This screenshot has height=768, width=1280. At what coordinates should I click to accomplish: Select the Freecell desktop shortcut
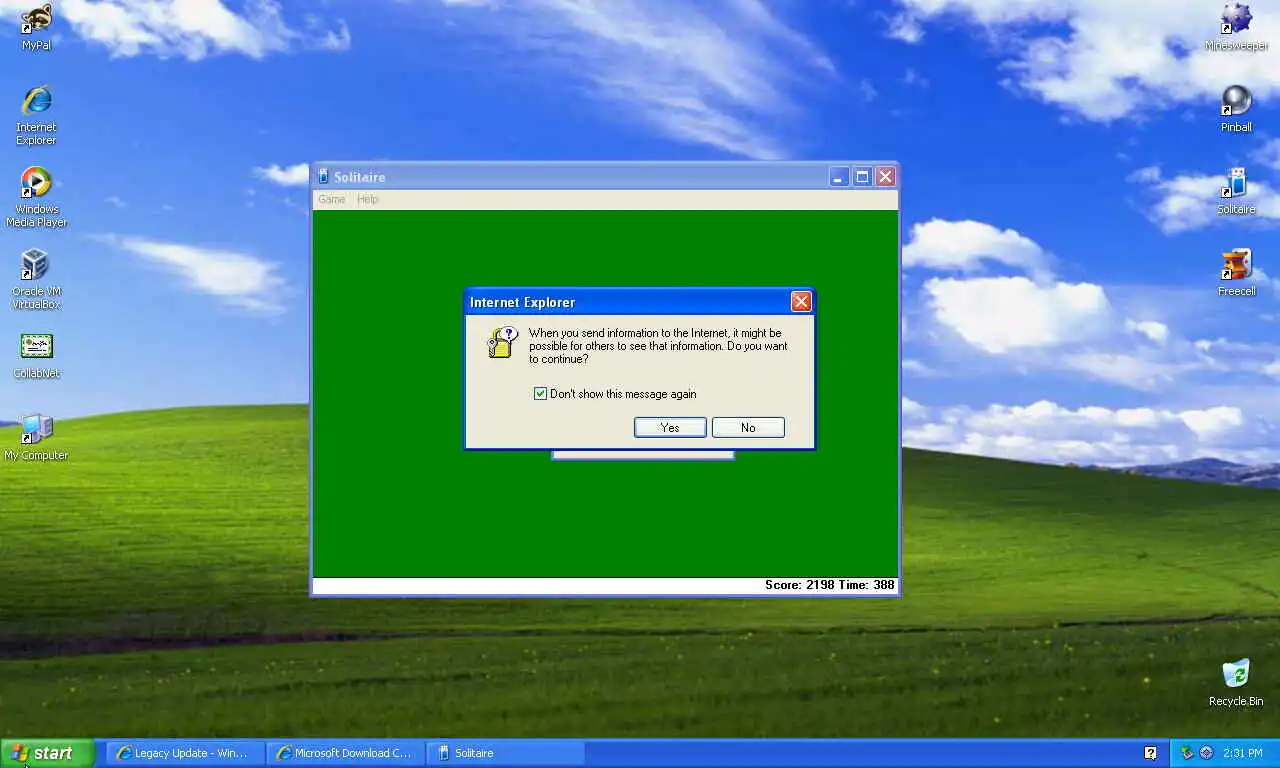1237,273
